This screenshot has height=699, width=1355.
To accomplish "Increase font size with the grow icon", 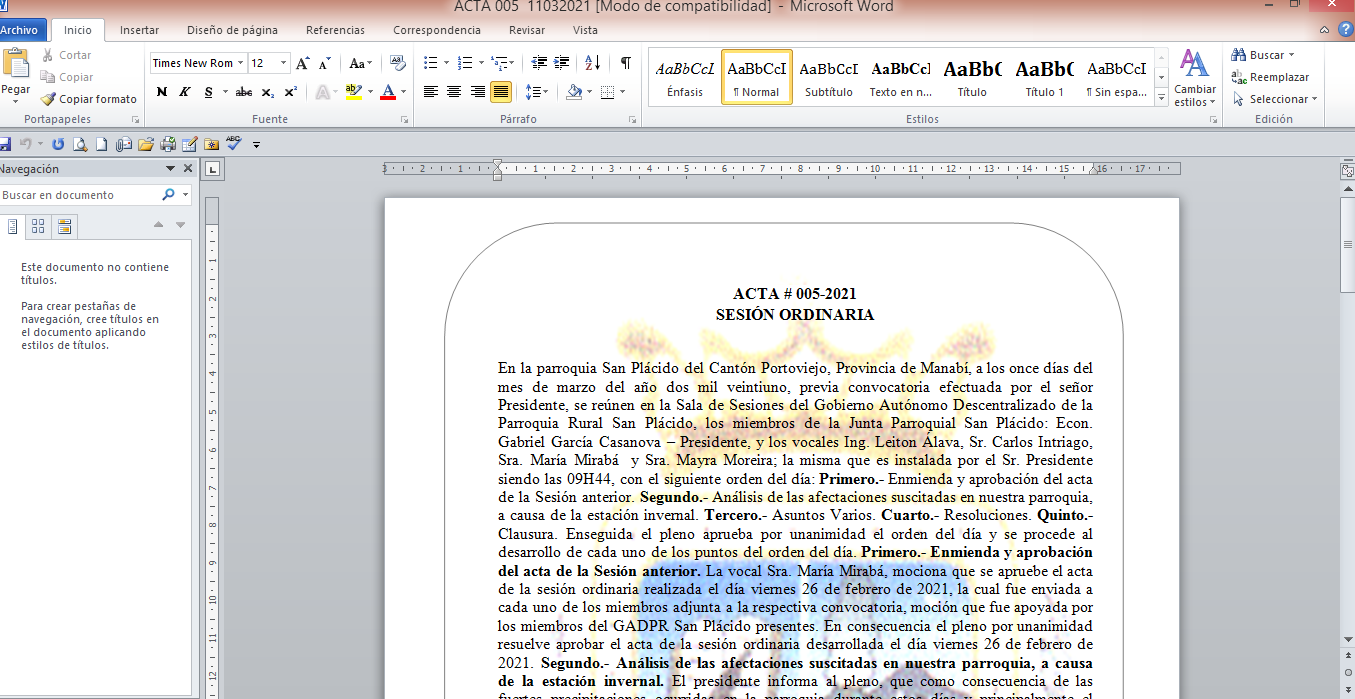I will tap(303, 63).
